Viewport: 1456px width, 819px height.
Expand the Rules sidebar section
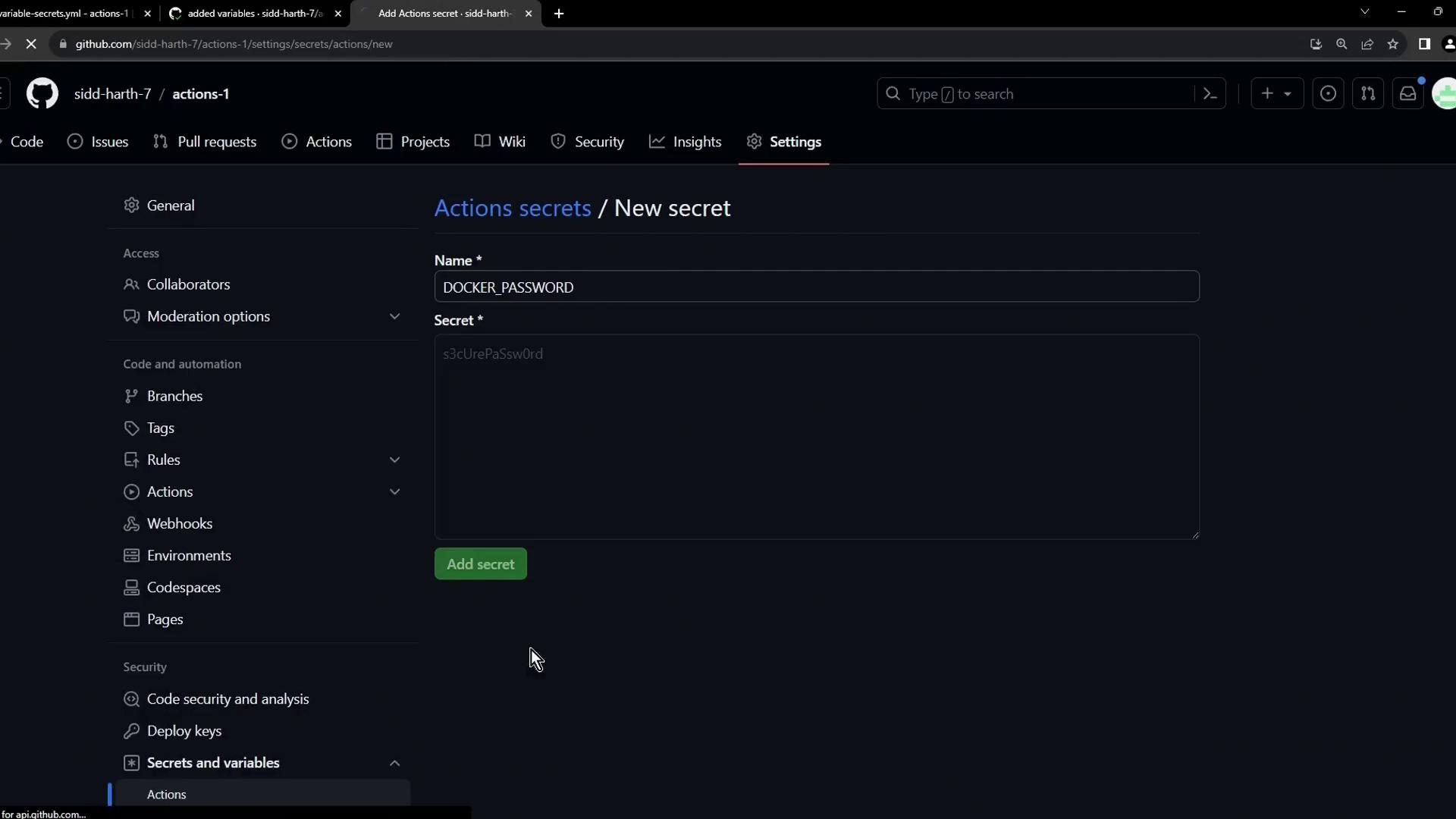coord(394,460)
